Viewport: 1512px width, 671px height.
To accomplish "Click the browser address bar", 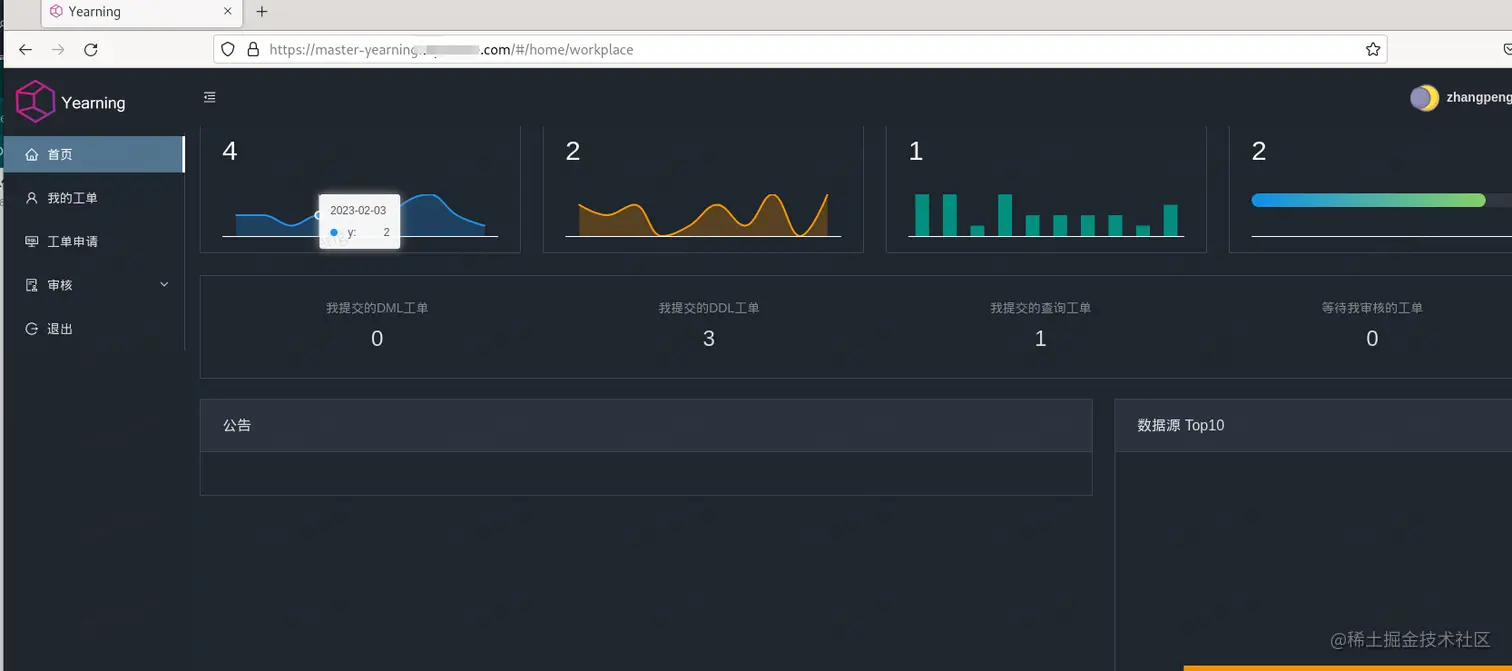I will point(799,49).
